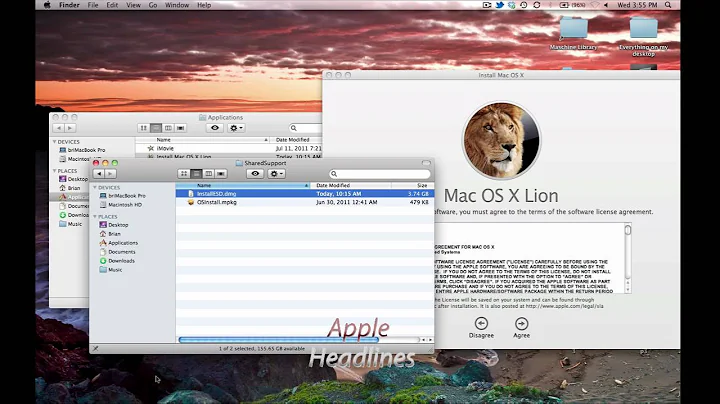
Task: Click Quick Look eye button in SharedSupport window
Action: pos(255,174)
